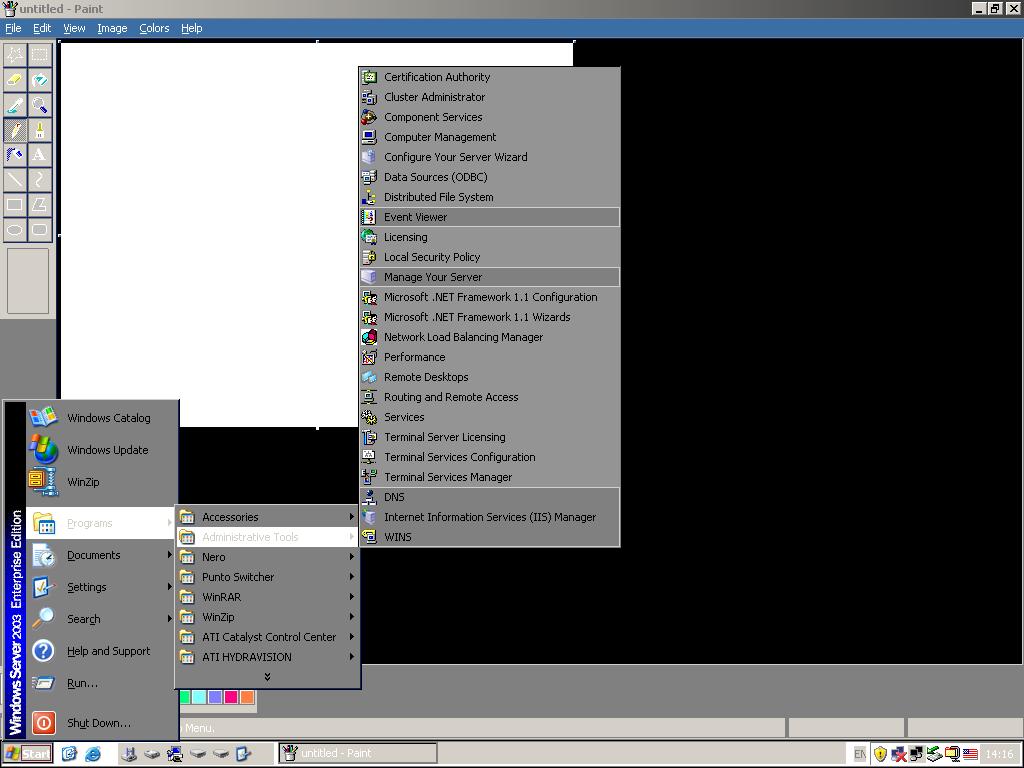This screenshot has height=768, width=1024.
Task: Select the orange color swatch
Action: (x=247, y=697)
